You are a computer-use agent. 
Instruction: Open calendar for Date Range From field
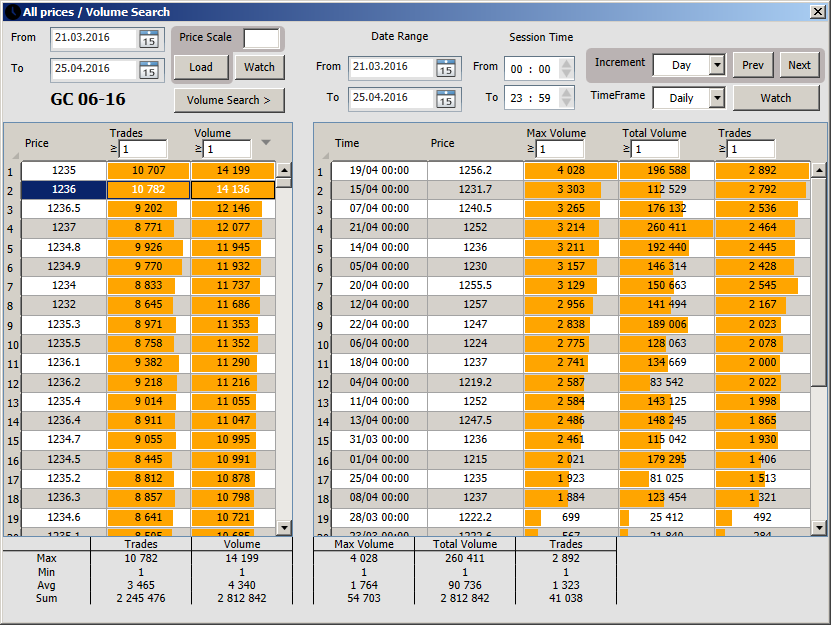coord(446,67)
